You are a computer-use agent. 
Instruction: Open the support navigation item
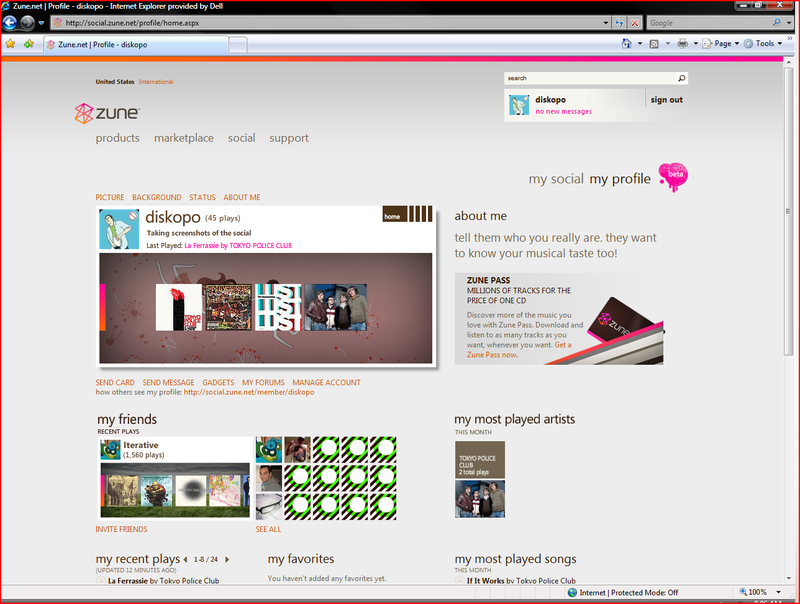tap(289, 138)
